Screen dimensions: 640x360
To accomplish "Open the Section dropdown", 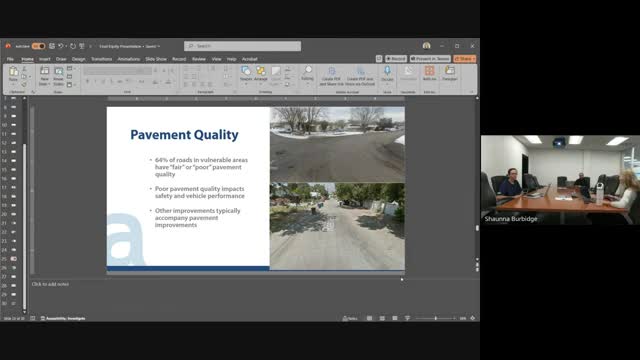I will pos(71,84).
